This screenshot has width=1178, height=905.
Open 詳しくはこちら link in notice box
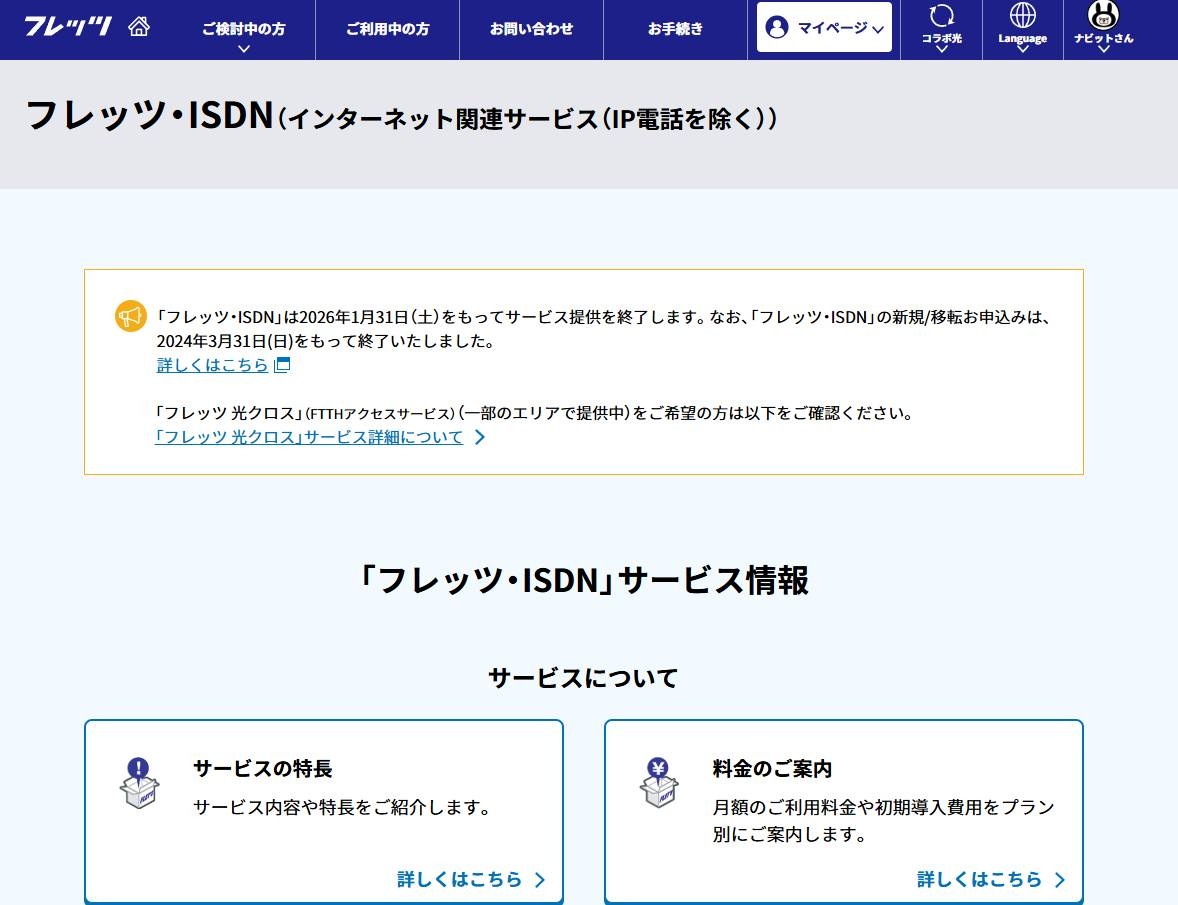(212, 365)
